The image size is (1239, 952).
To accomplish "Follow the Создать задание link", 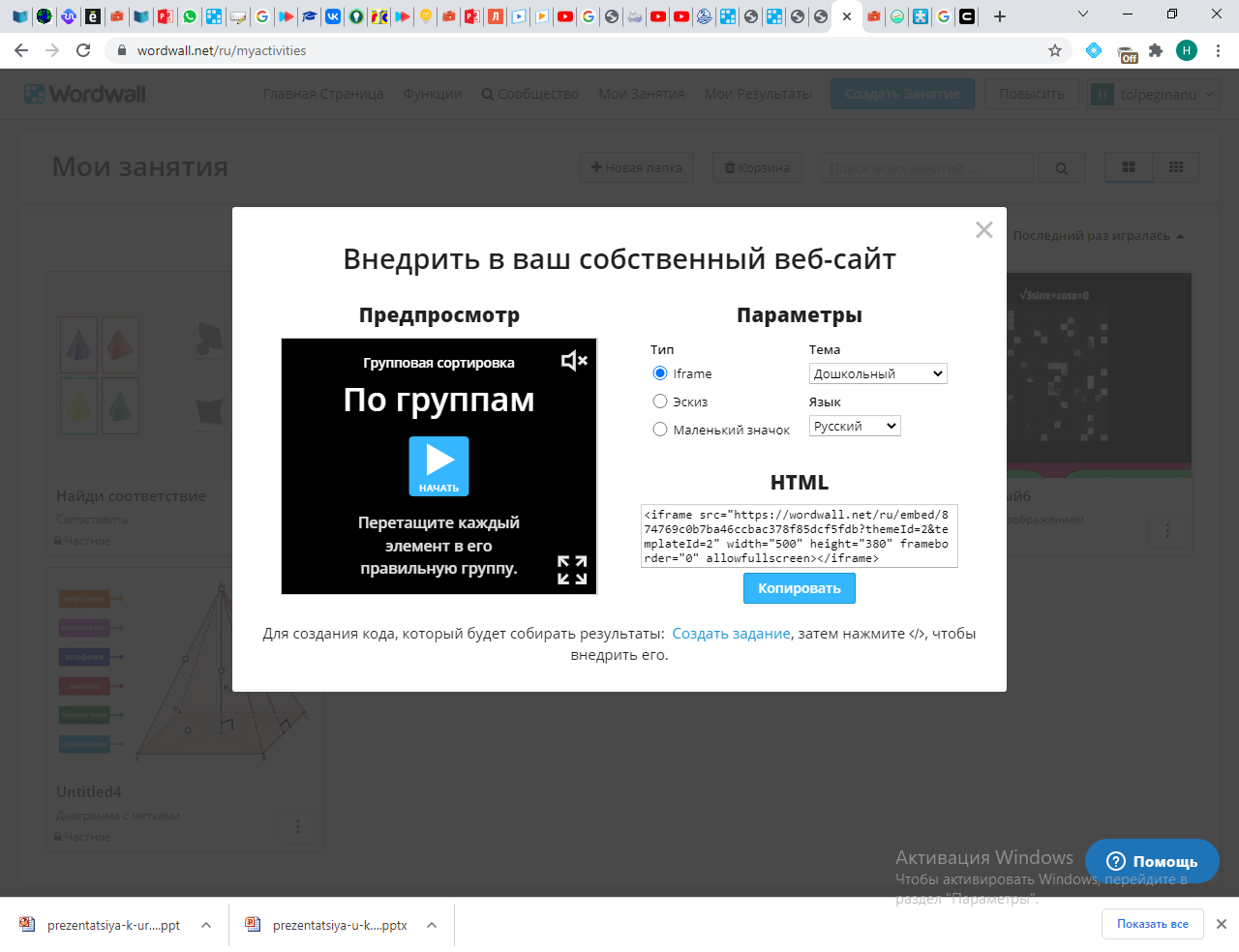I will coord(732,634).
